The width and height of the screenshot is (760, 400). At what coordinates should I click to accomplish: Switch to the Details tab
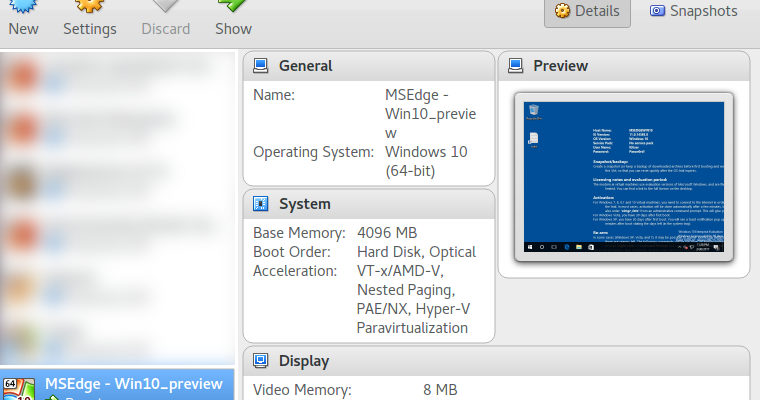point(587,12)
